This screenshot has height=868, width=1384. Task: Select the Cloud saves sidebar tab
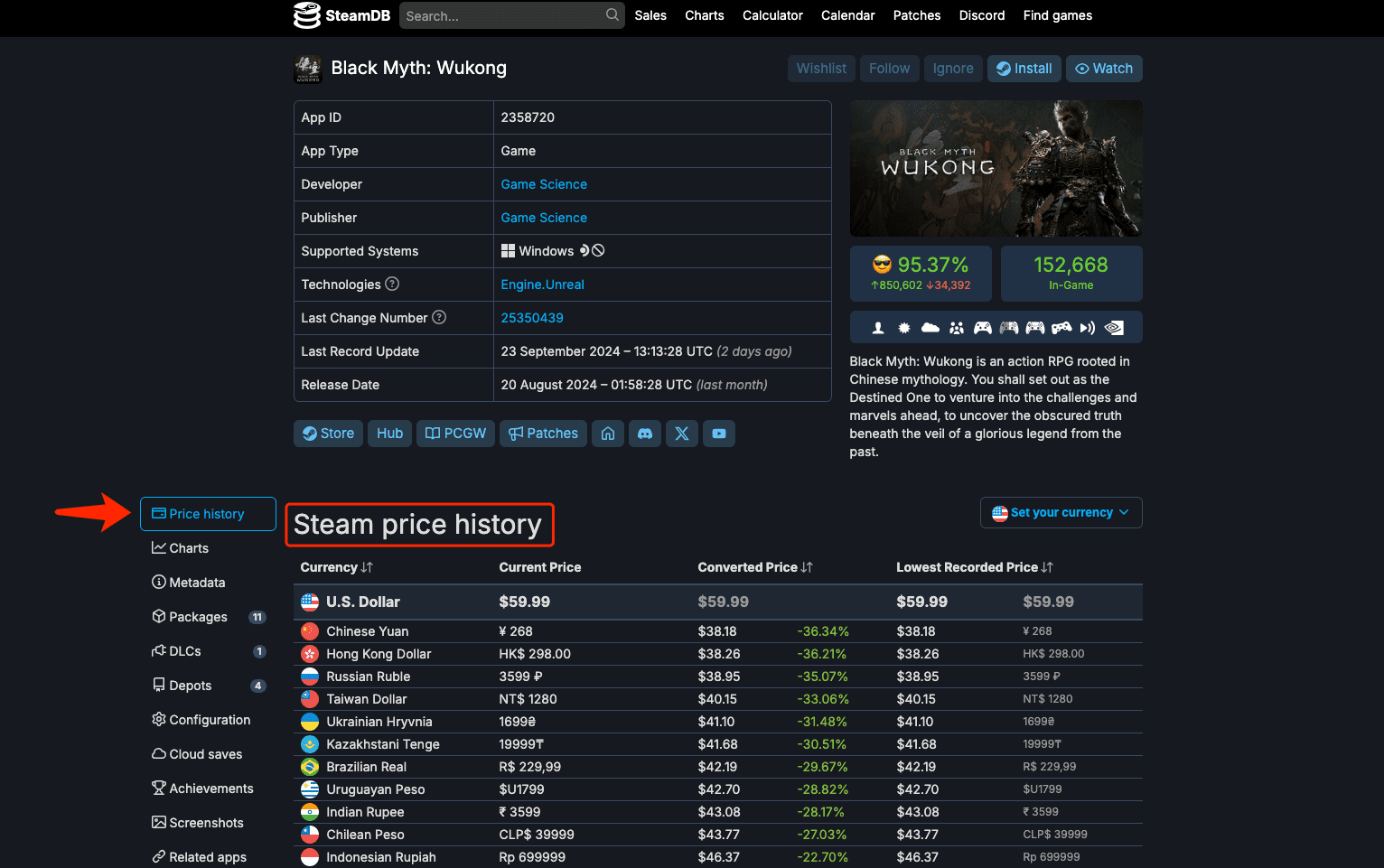[x=208, y=754]
